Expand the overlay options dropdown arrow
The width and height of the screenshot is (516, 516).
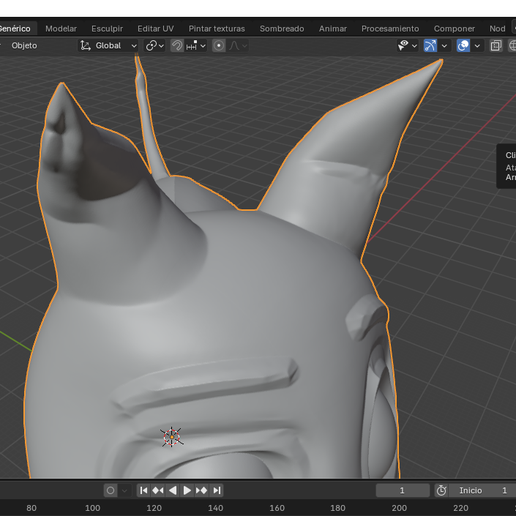click(477, 46)
